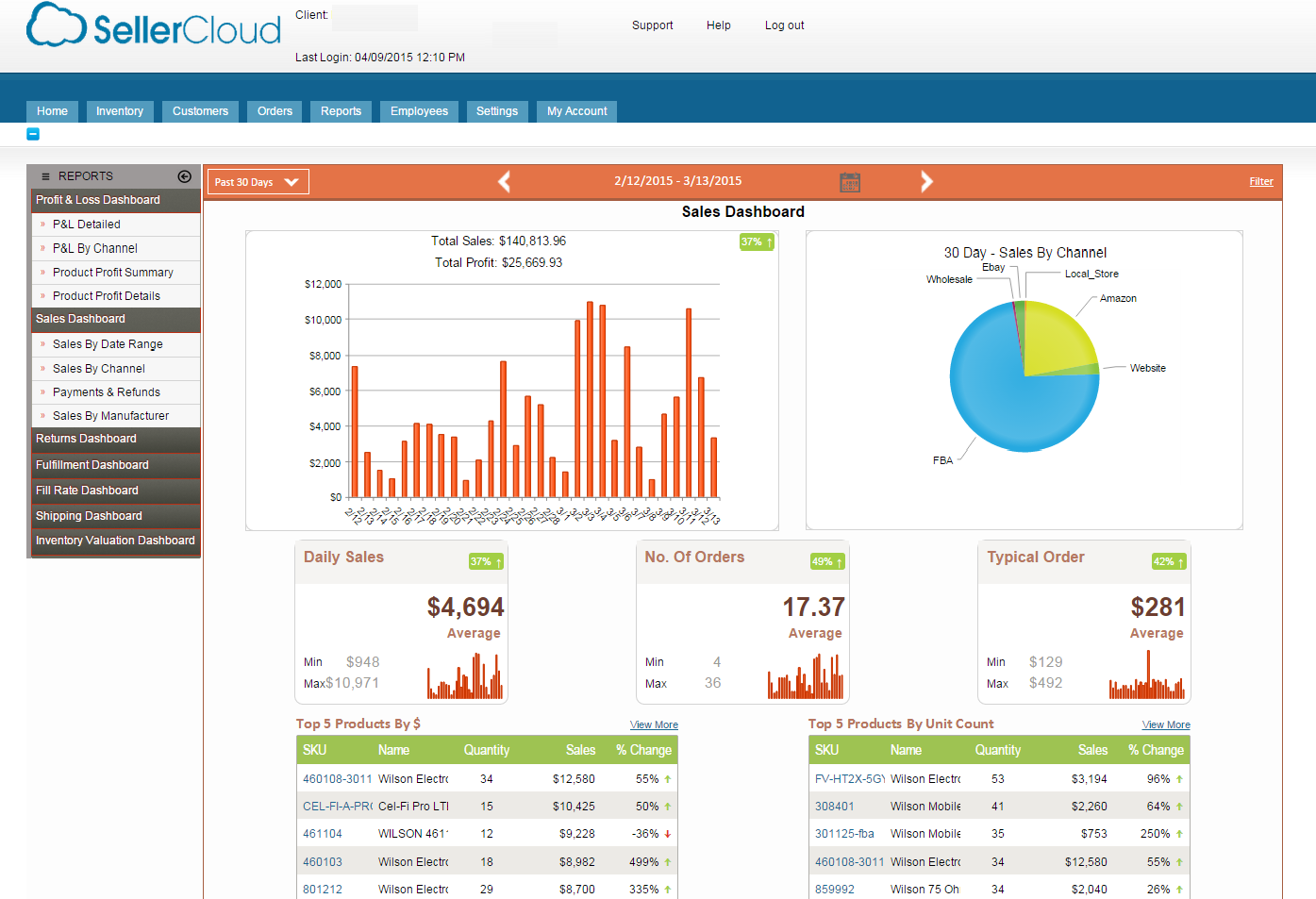Advance the date range with the right arrow

[927, 181]
